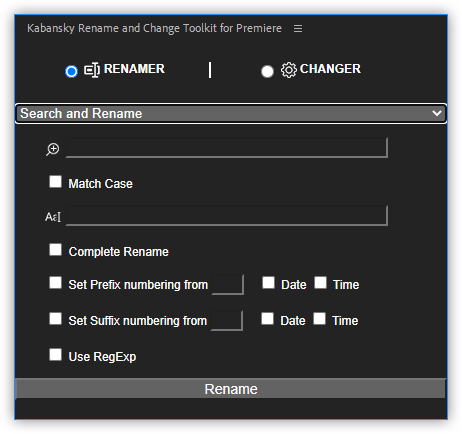Toggle the Use RegExp checkbox
Viewport: 462px width, 434px height.
pyautogui.click(x=55, y=355)
